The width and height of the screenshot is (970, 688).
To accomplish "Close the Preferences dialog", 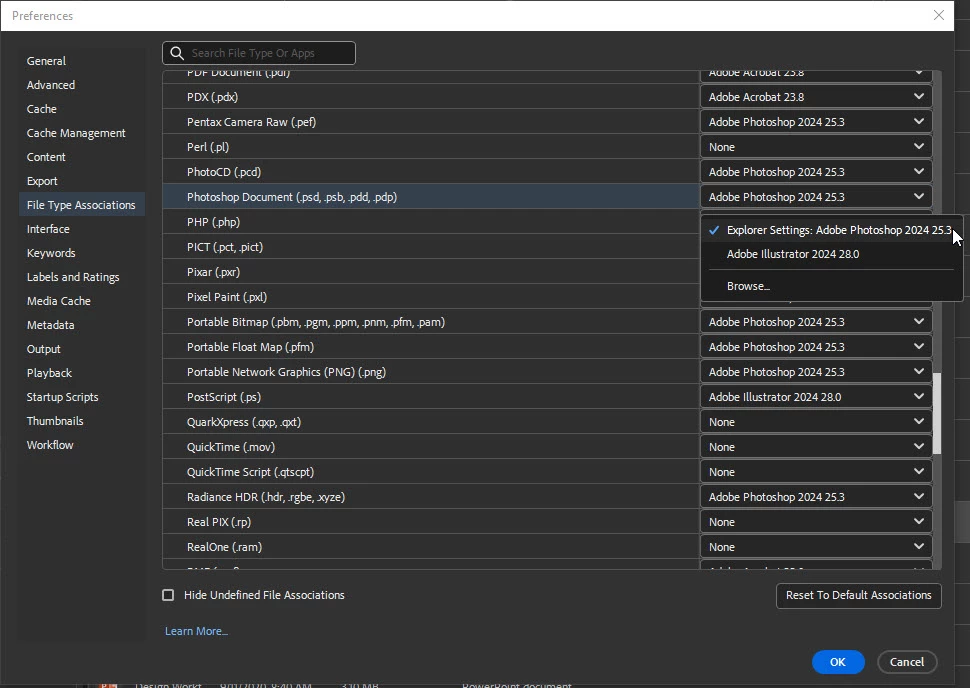I will point(938,15).
